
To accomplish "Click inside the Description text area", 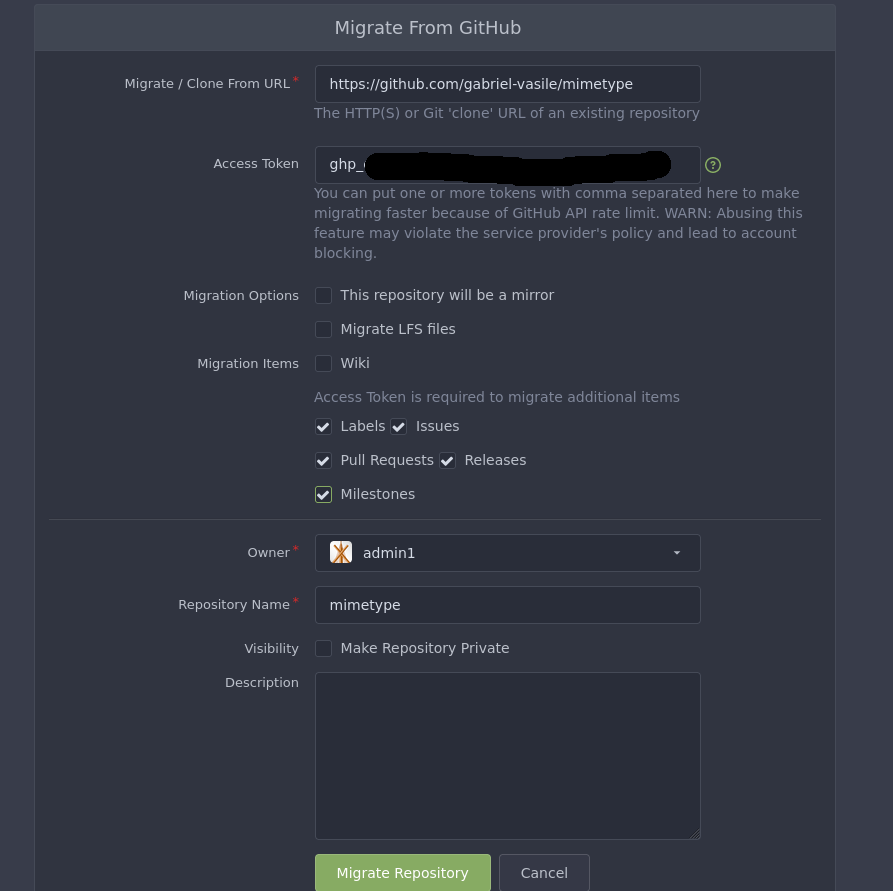I will point(507,750).
